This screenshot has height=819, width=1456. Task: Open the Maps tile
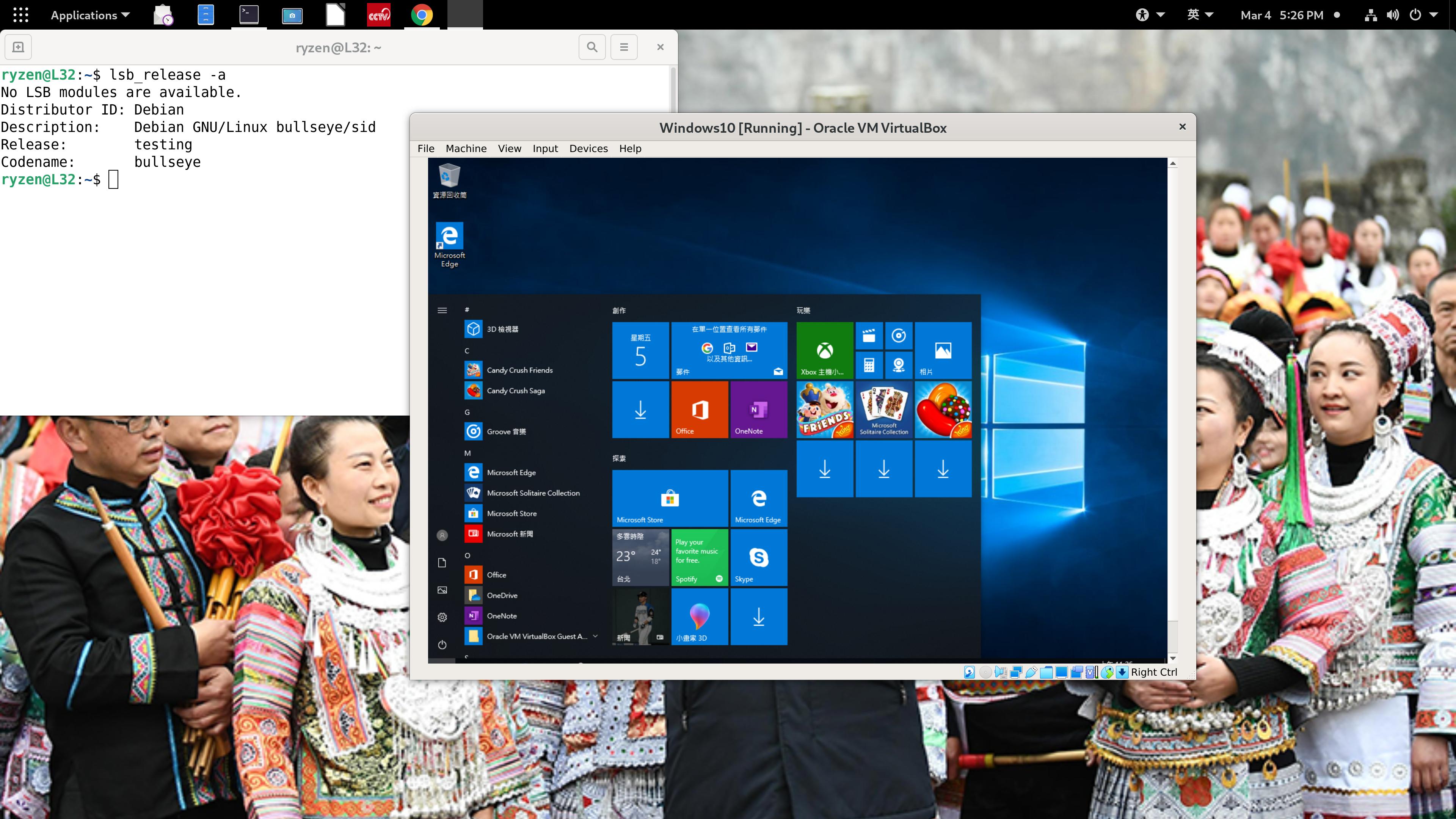tap(899, 365)
